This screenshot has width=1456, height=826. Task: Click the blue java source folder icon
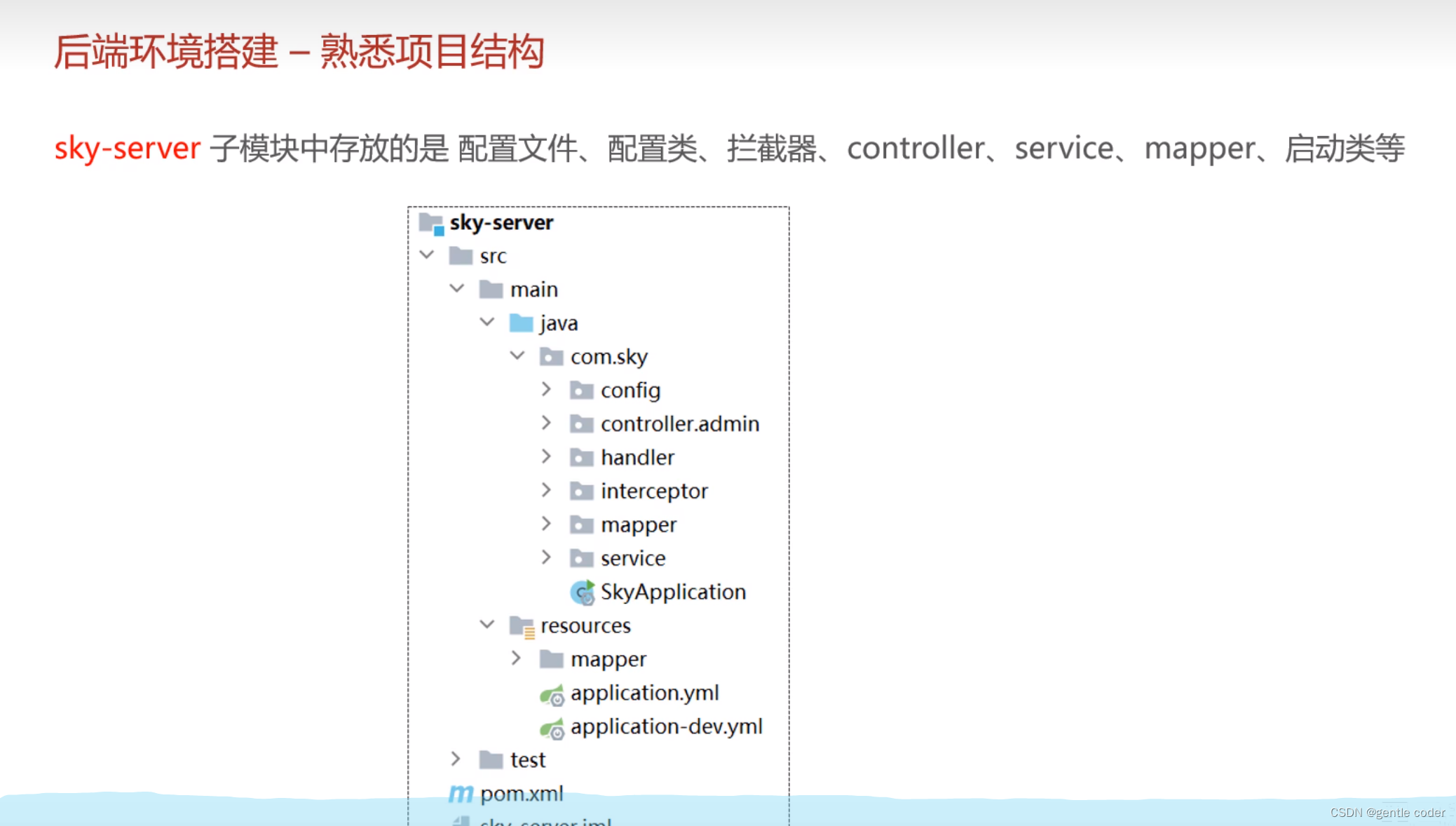pyautogui.click(x=521, y=323)
